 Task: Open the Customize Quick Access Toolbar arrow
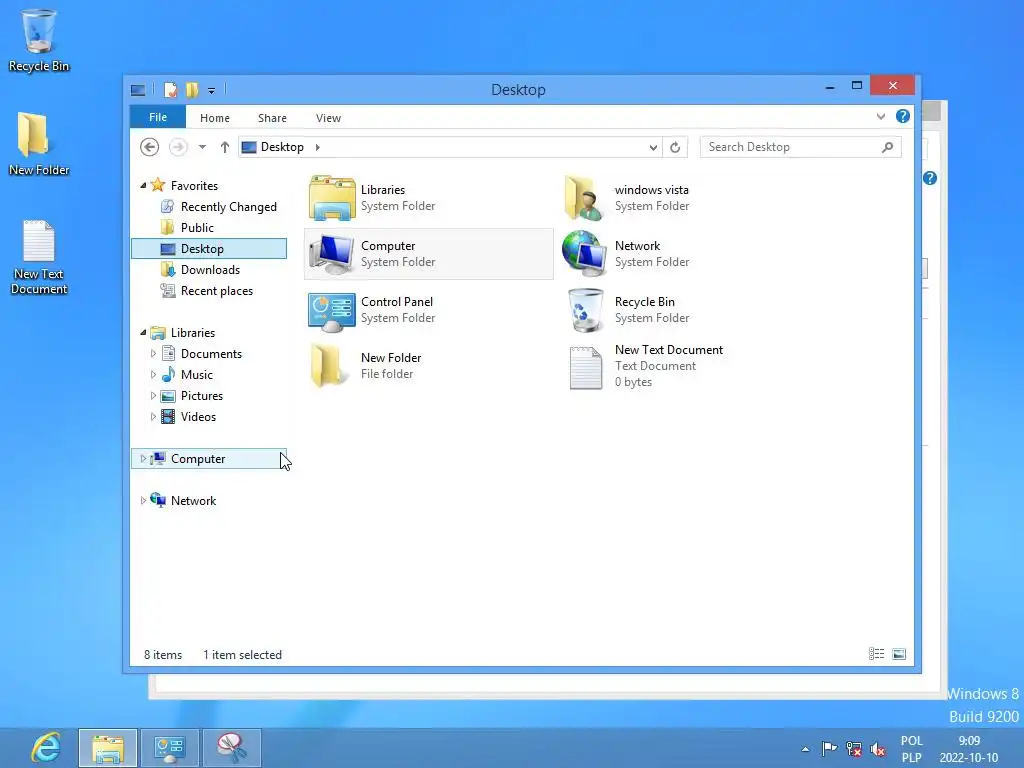tap(212, 91)
